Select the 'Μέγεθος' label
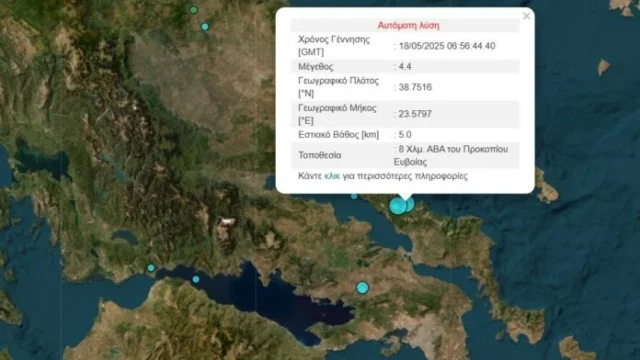This screenshot has height=360, width=640. click(316, 67)
